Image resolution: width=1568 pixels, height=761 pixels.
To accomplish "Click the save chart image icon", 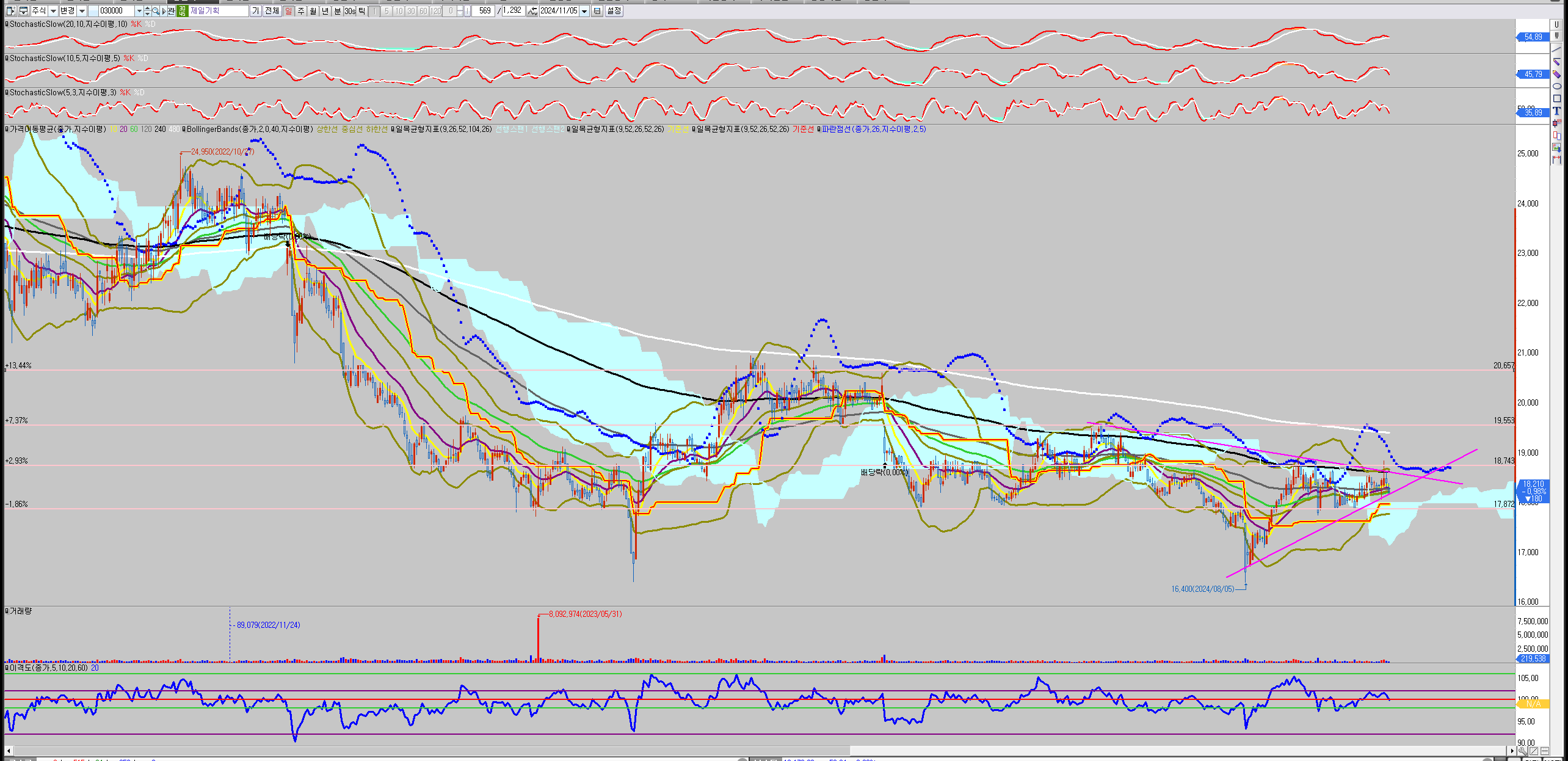I will [1556, 148].
